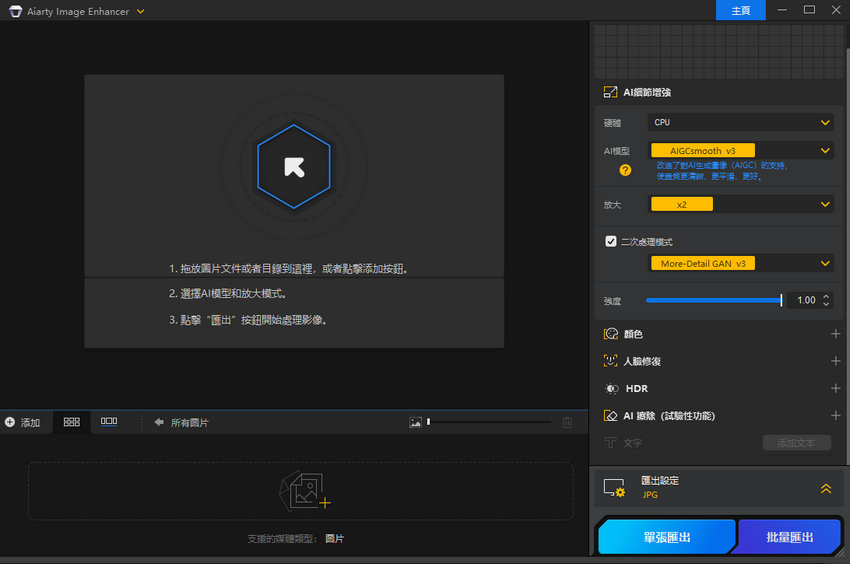Click the hexagon import arrow icon

[x=294, y=166]
